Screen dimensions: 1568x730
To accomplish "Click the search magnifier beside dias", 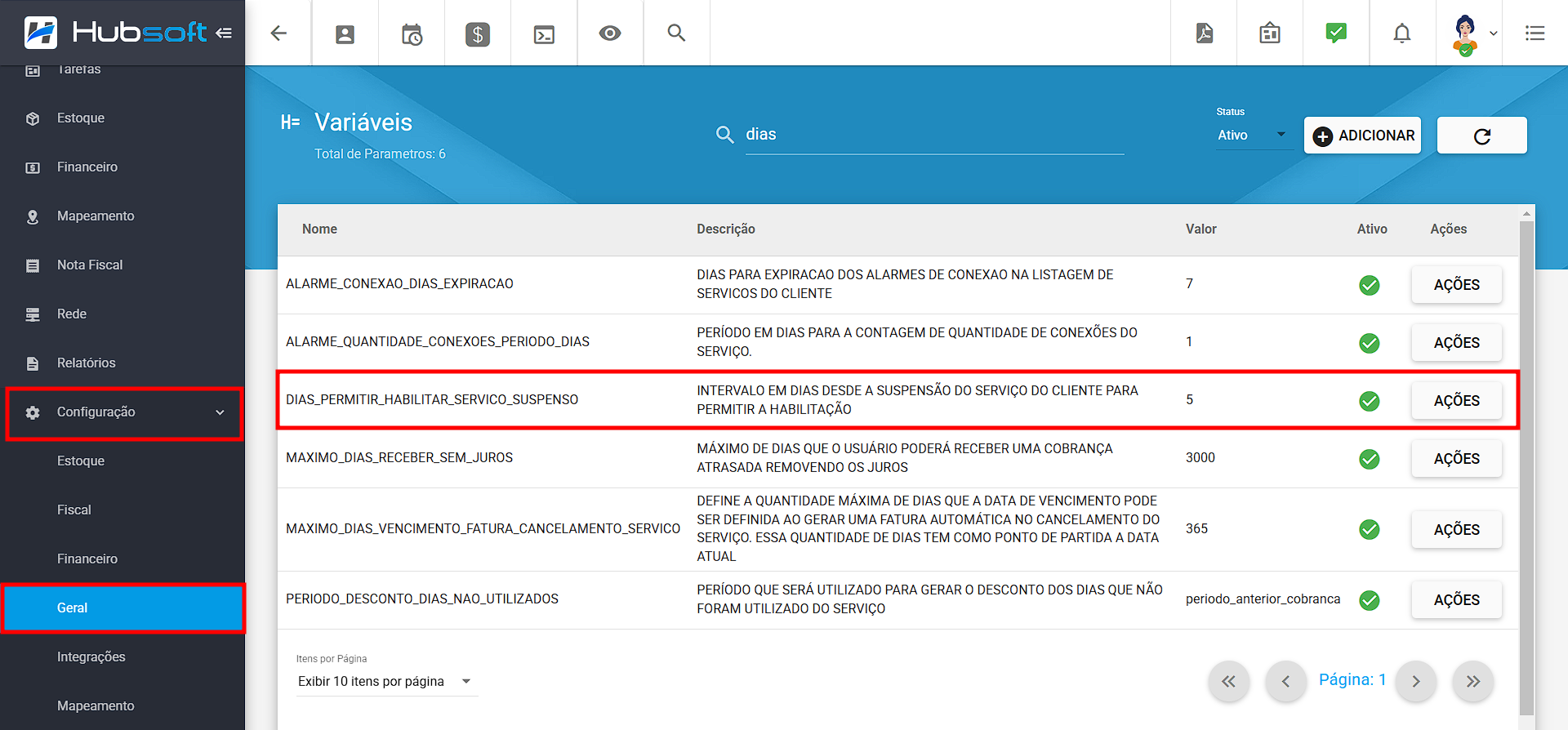I will (724, 135).
